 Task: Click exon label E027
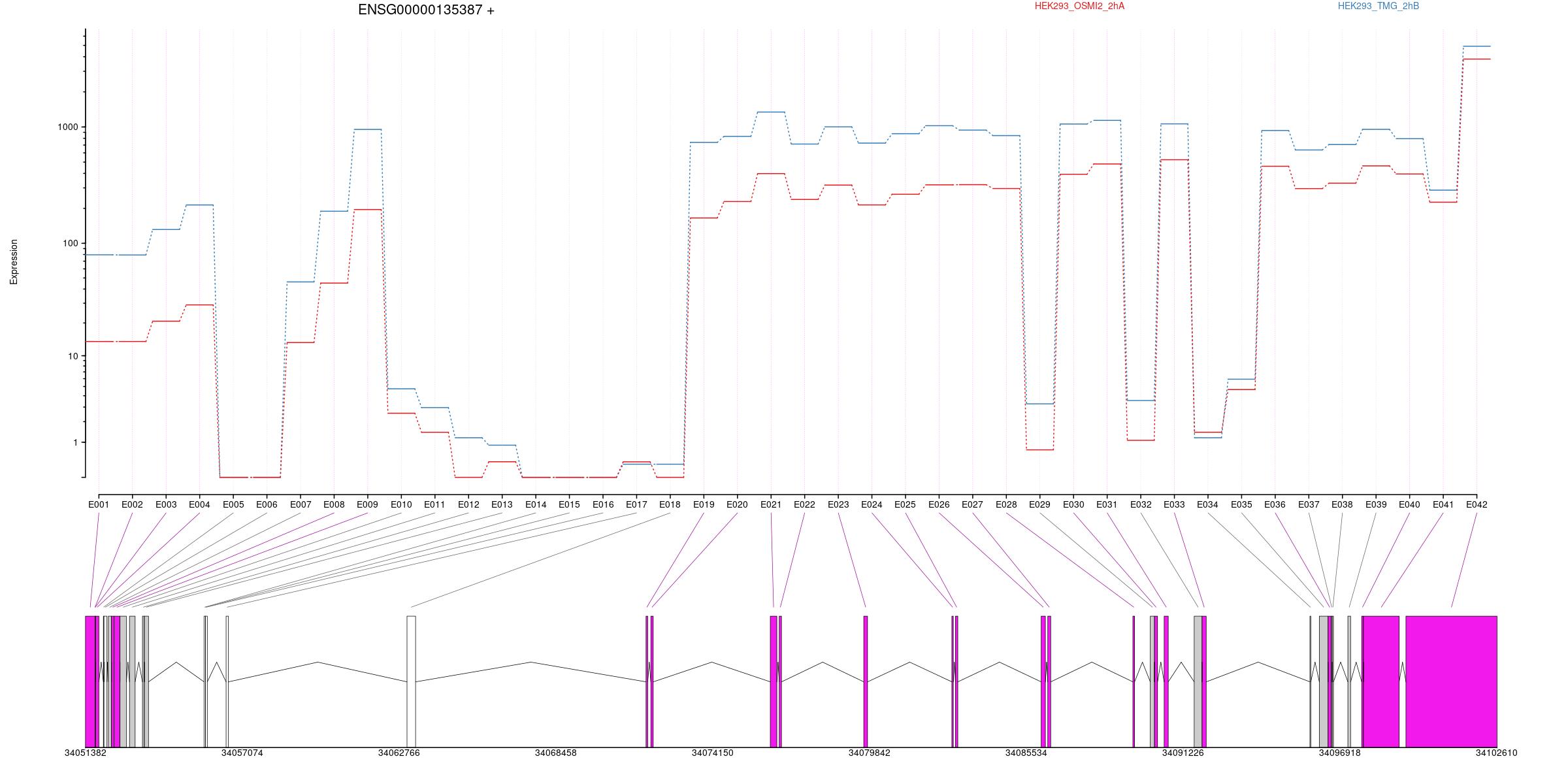[x=972, y=504]
